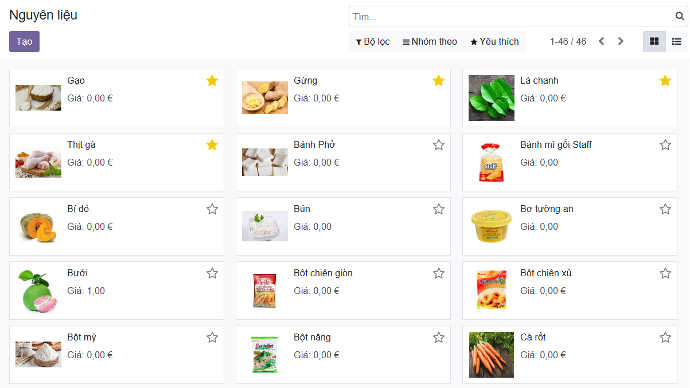Open the Yêu thích favorites dropdown
The height and width of the screenshot is (388, 690).
coord(495,42)
